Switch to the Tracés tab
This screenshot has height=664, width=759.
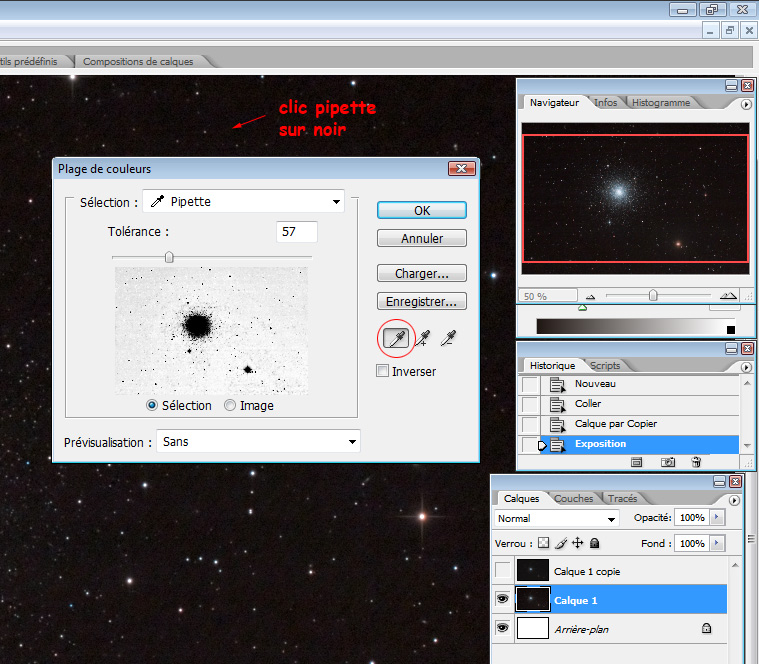pos(622,498)
